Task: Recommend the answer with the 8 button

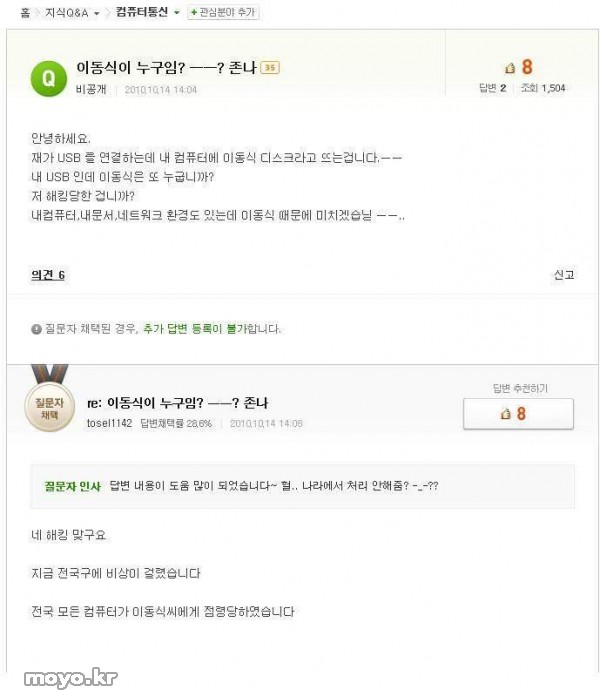Action: (x=518, y=414)
